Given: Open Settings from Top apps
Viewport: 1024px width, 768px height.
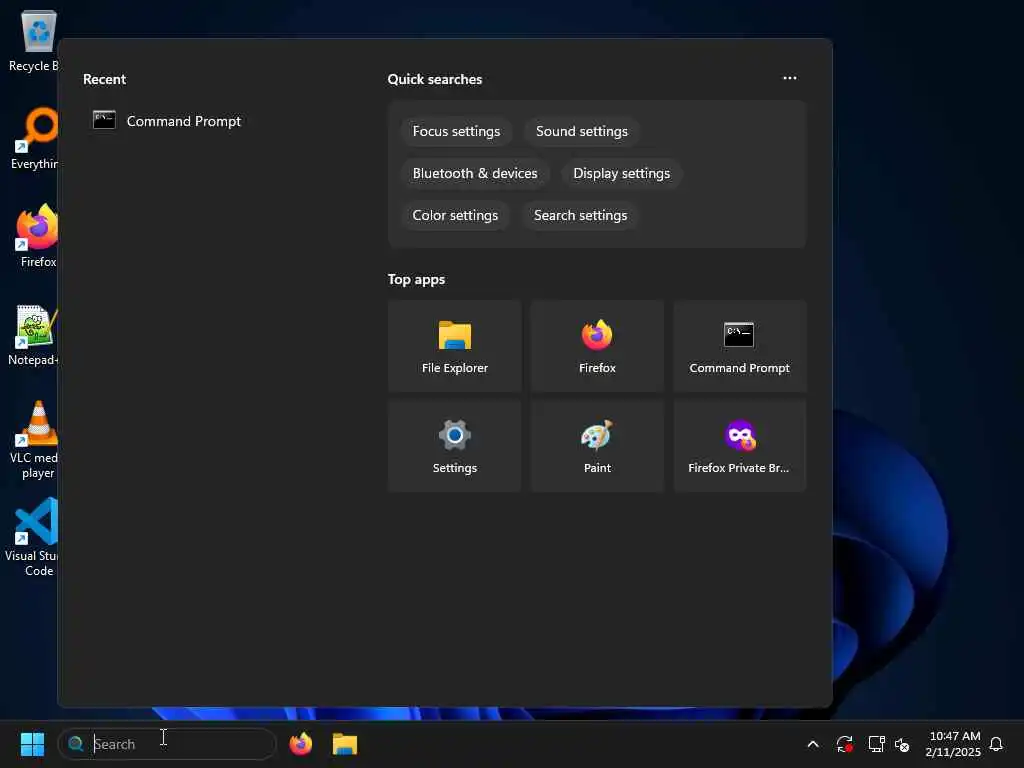Looking at the screenshot, I should [455, 446].
